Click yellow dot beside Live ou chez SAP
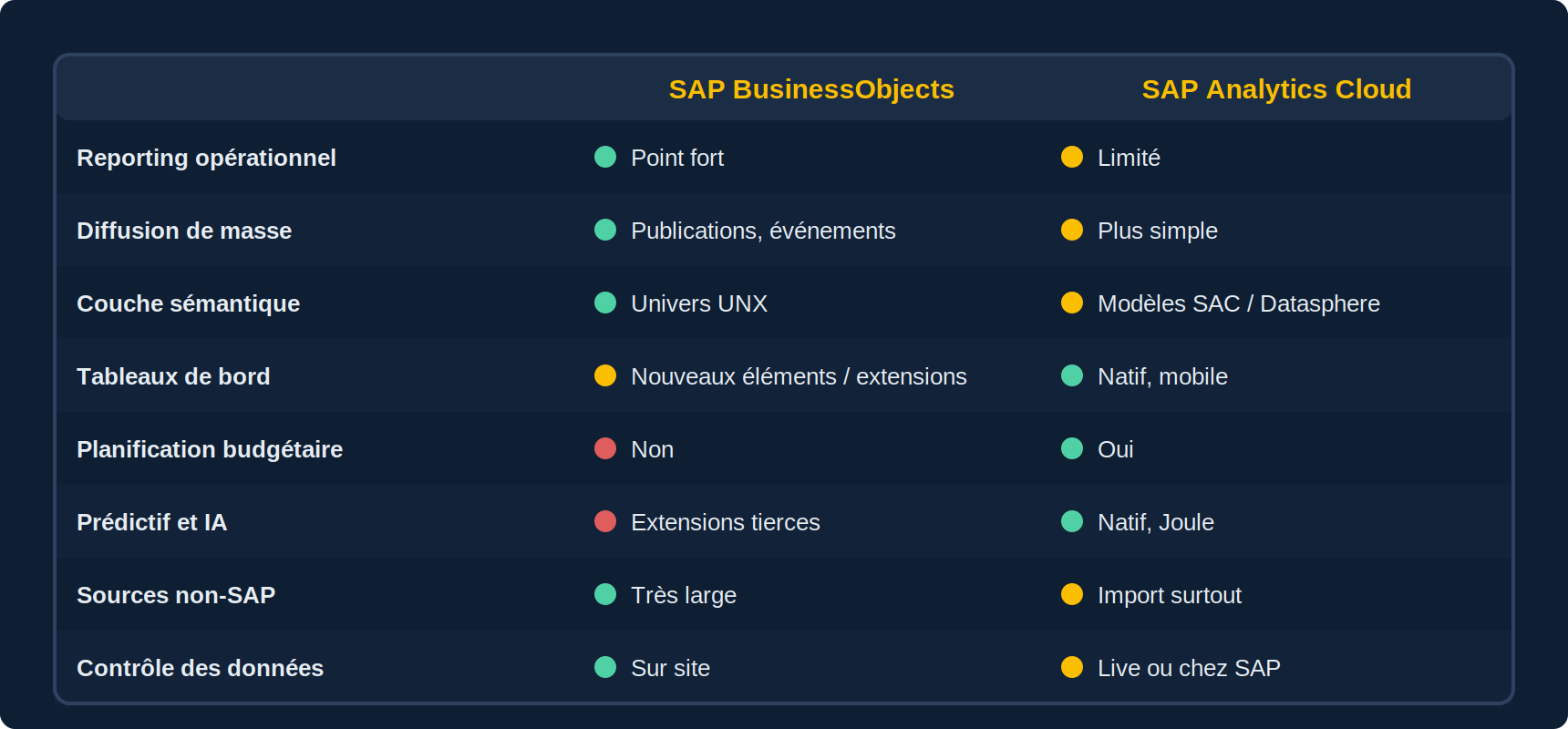 1072,667
